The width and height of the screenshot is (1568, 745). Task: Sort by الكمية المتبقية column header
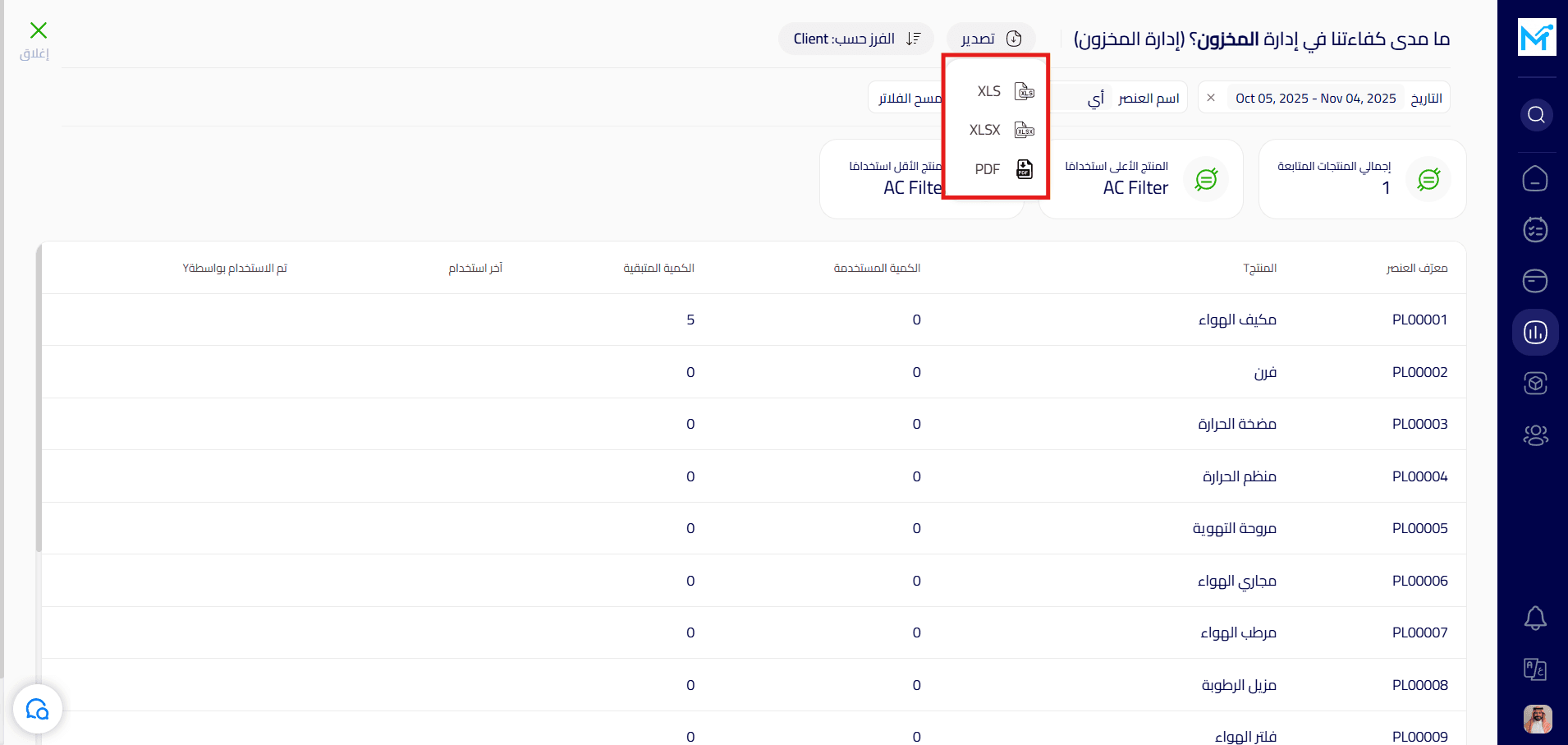click(x=658, y=269)
